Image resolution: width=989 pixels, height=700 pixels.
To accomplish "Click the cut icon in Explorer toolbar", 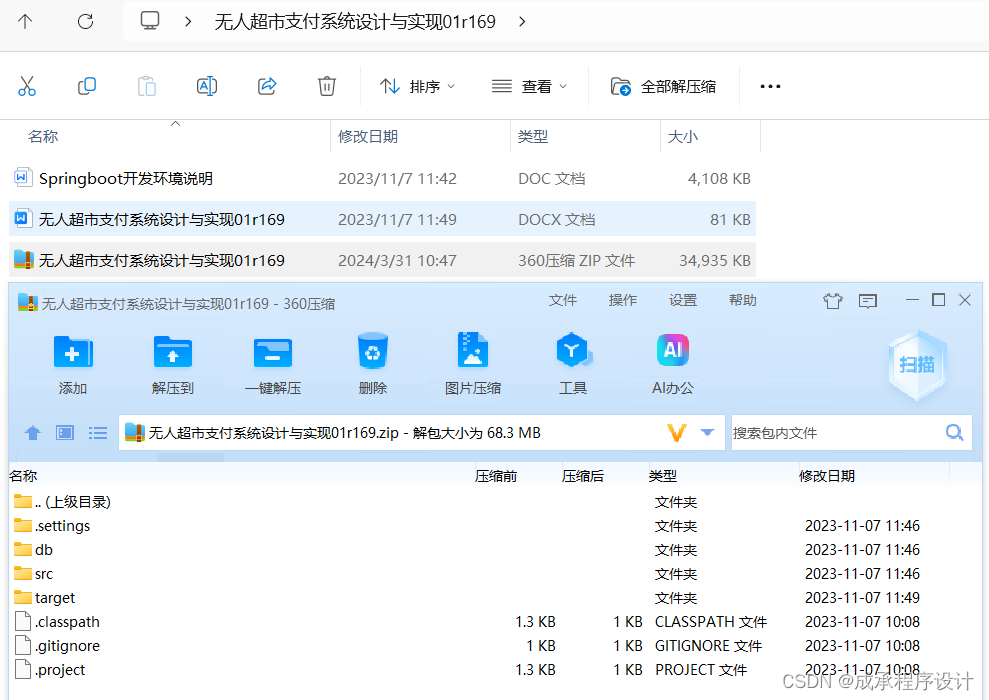I will (x=27, y=86).
